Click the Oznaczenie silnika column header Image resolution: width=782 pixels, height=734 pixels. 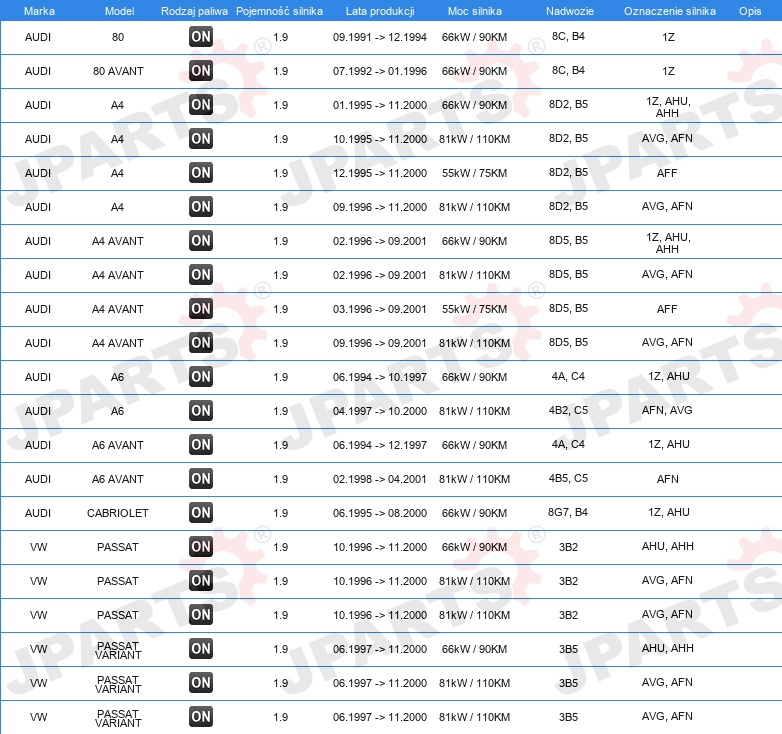(x=669, y=11)
